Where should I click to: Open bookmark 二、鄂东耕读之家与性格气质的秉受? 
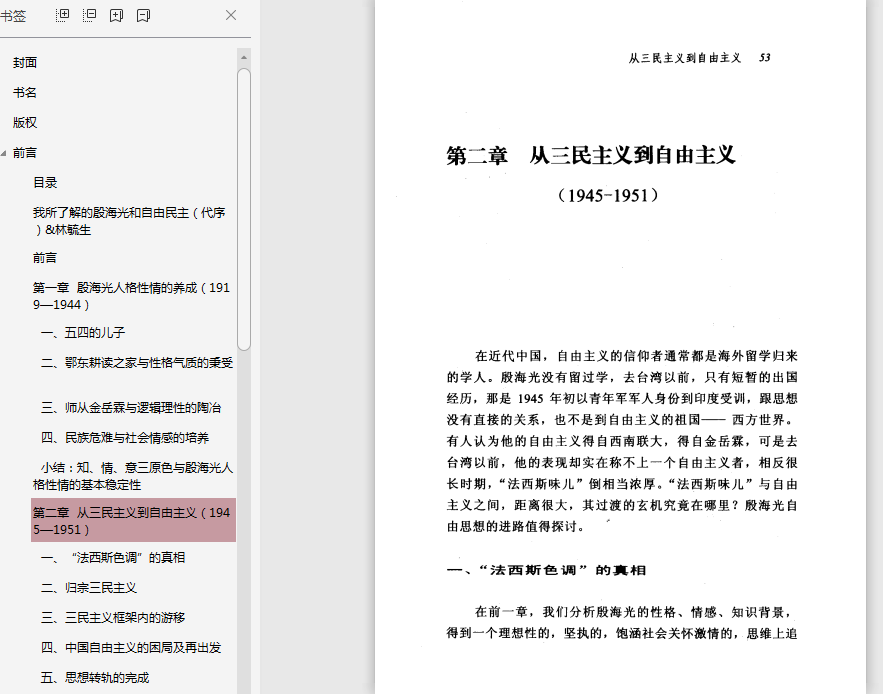137,362
